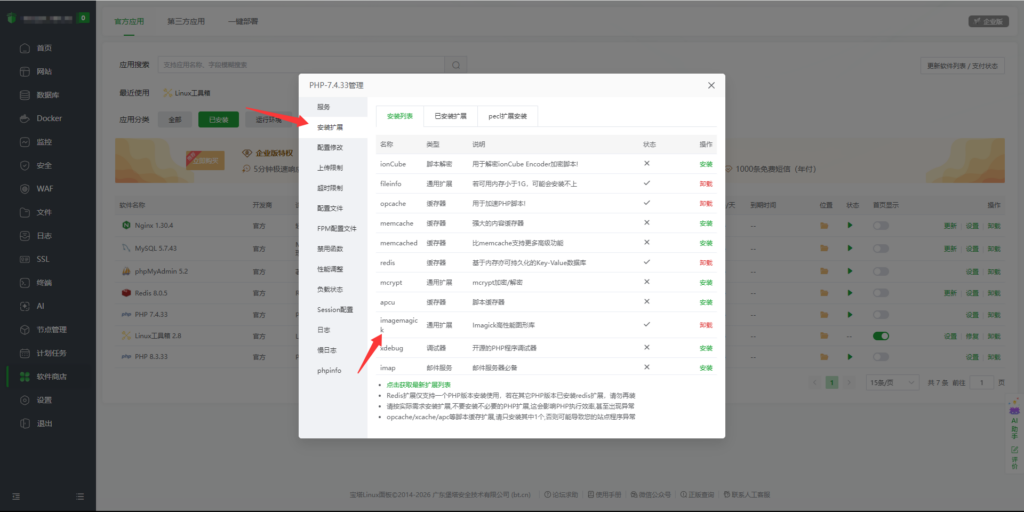Select Session配置 in PHP dialog menu

[x=333, y=310]
